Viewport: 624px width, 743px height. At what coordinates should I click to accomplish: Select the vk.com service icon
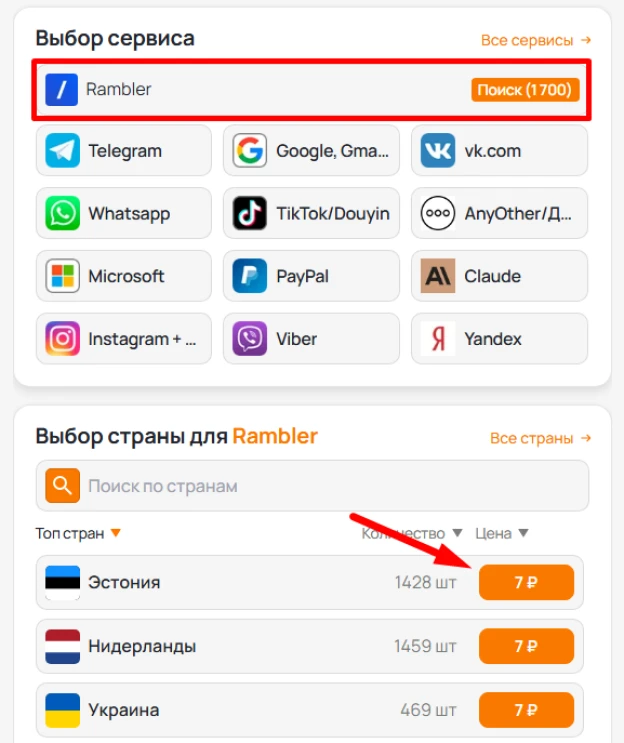438,151
